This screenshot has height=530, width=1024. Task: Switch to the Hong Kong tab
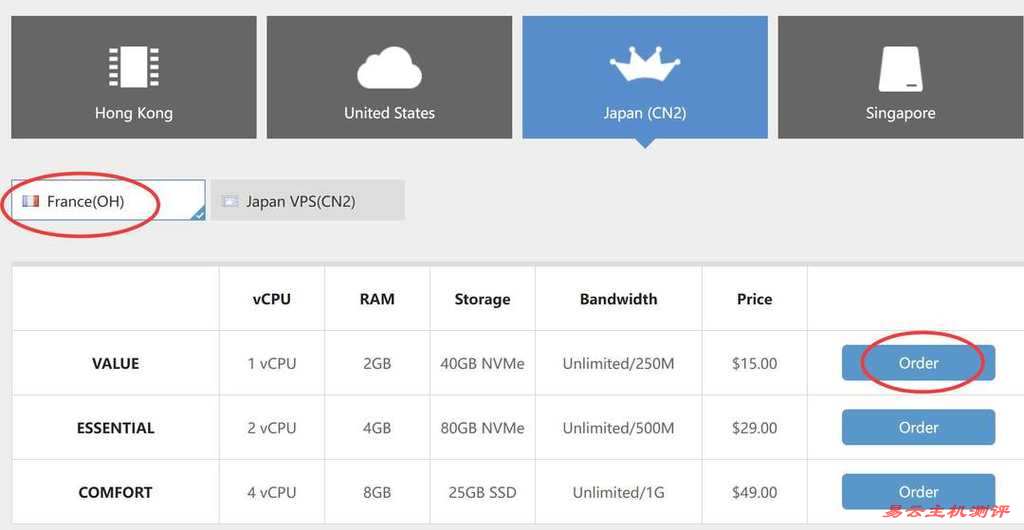pos(134,77)
